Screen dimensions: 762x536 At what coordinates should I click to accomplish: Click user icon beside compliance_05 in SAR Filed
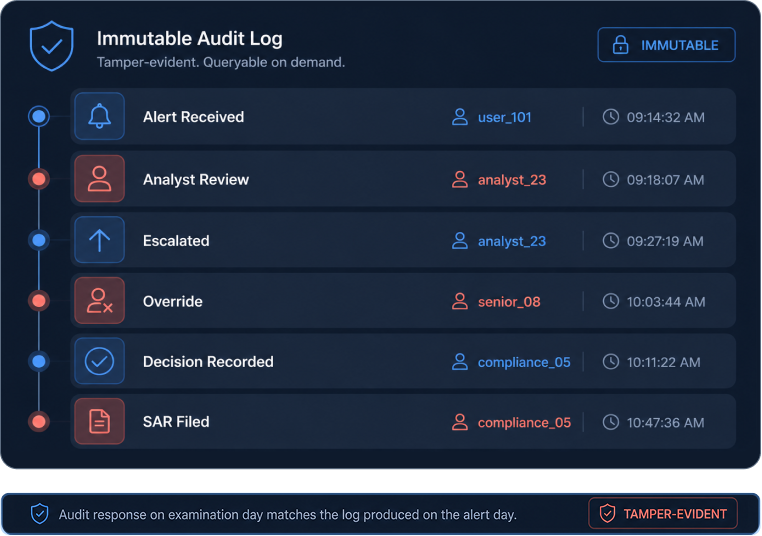(x=460, y=422)
